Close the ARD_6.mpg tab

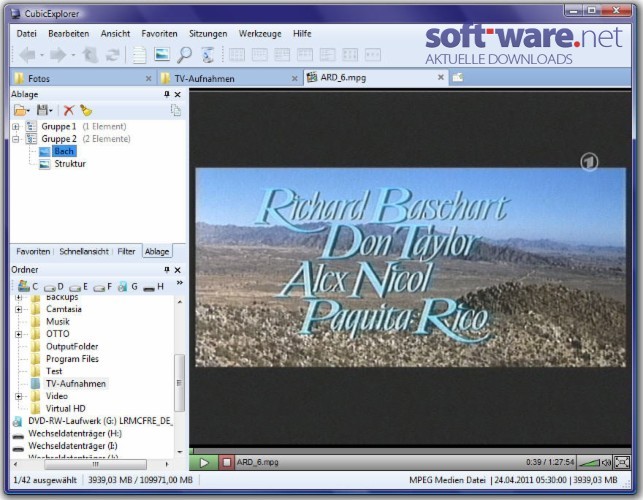[440, 77]
